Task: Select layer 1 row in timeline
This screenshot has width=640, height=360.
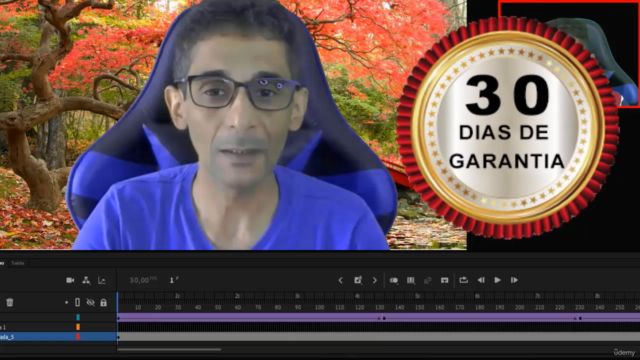Action: (58, 327)
